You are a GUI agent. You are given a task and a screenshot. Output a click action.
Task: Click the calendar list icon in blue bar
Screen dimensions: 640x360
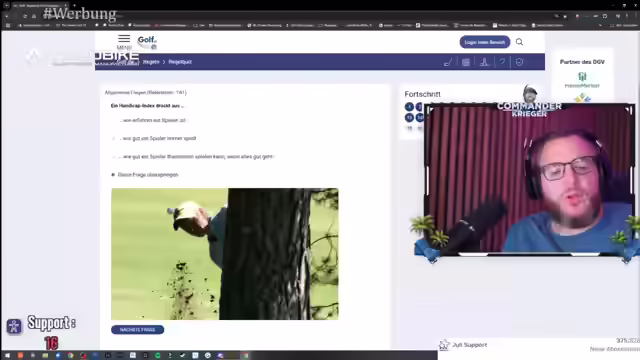click(x=466, y=62)
